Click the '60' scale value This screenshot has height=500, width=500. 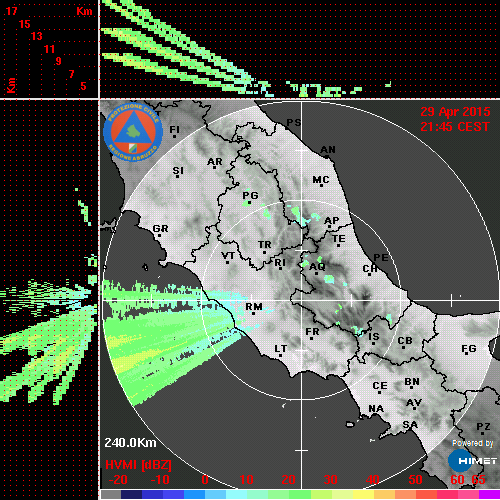click(x=457, y=480)
